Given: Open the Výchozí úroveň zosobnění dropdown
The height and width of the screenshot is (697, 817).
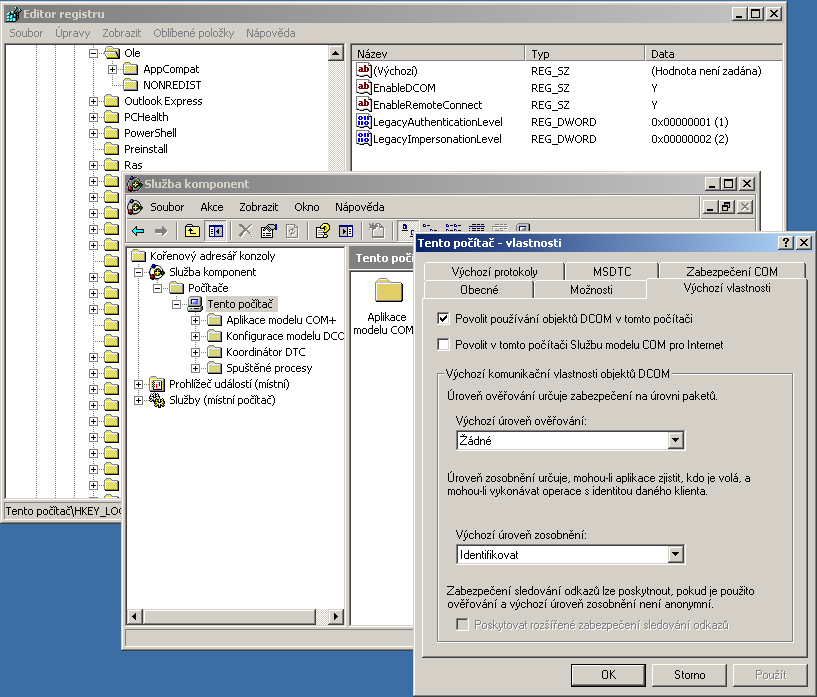Looking at the screenshot, I should tap(675, 554).
